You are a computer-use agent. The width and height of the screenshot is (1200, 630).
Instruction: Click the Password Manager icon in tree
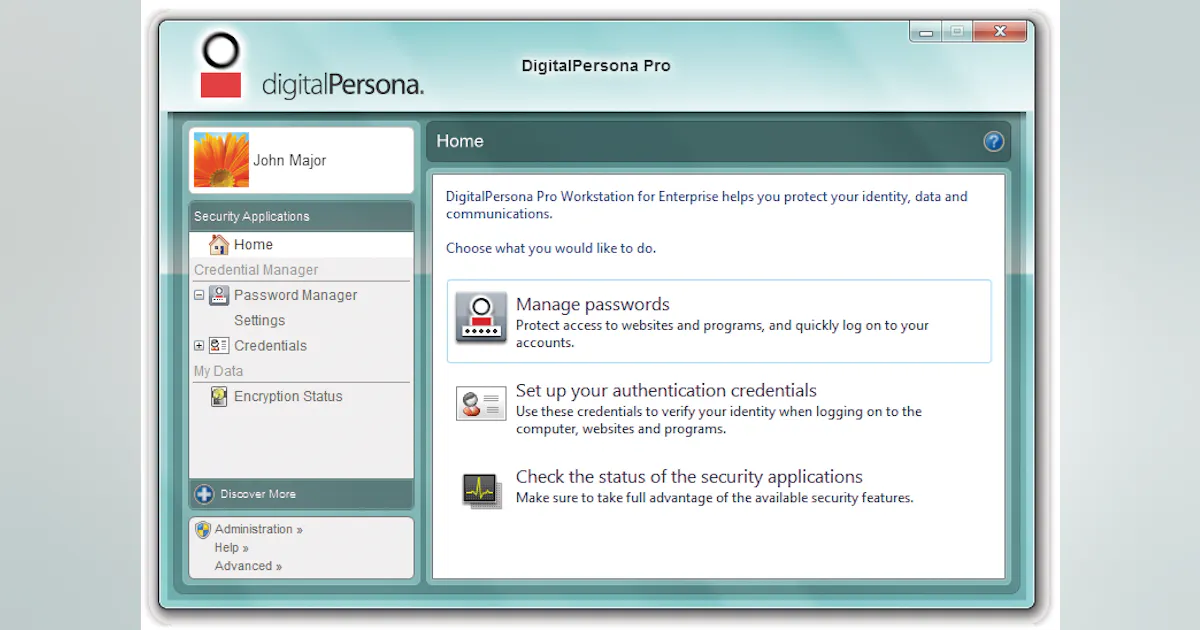click(219, 295)
